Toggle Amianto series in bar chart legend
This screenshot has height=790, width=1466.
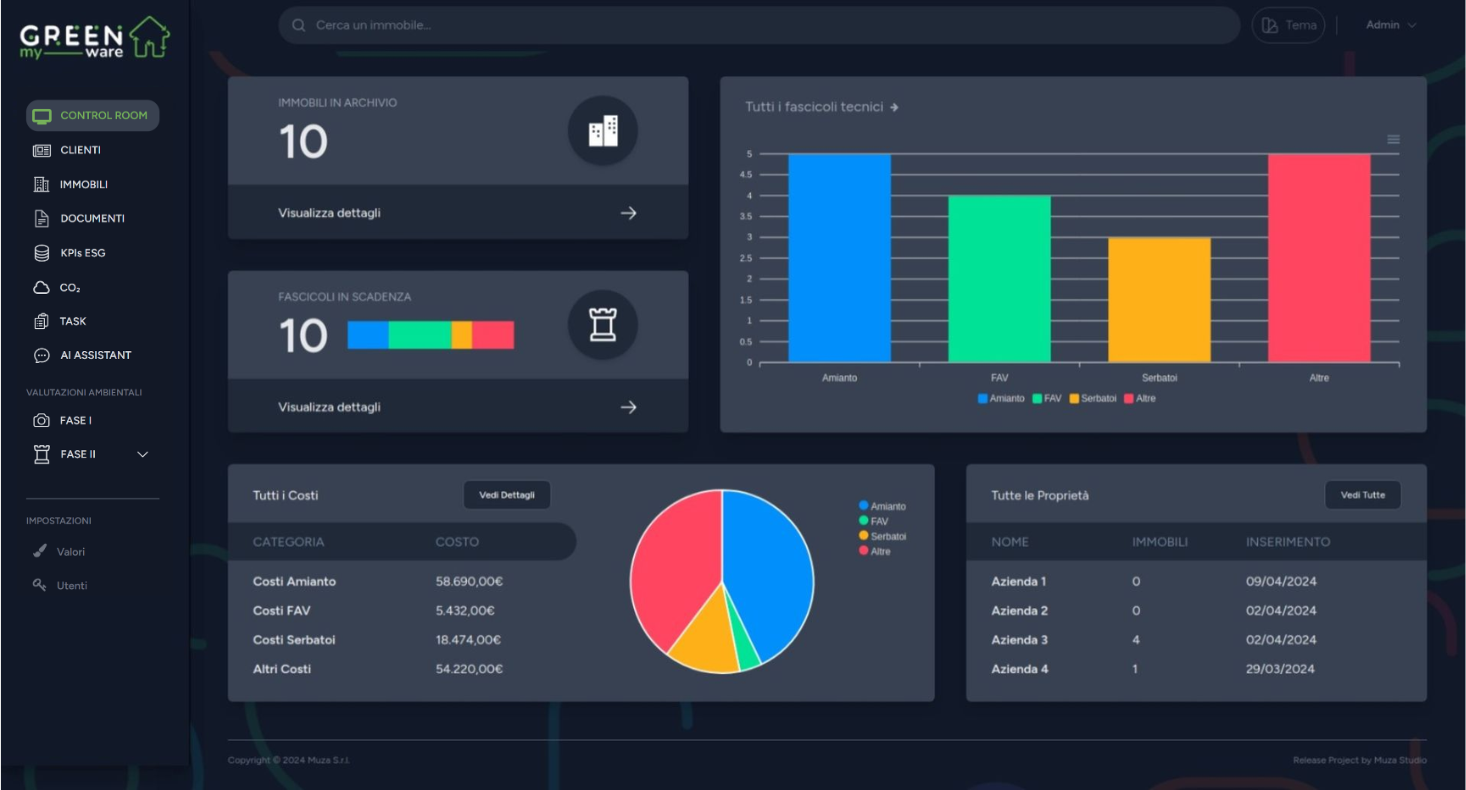pyautogui.click(x=1001, y=398)
